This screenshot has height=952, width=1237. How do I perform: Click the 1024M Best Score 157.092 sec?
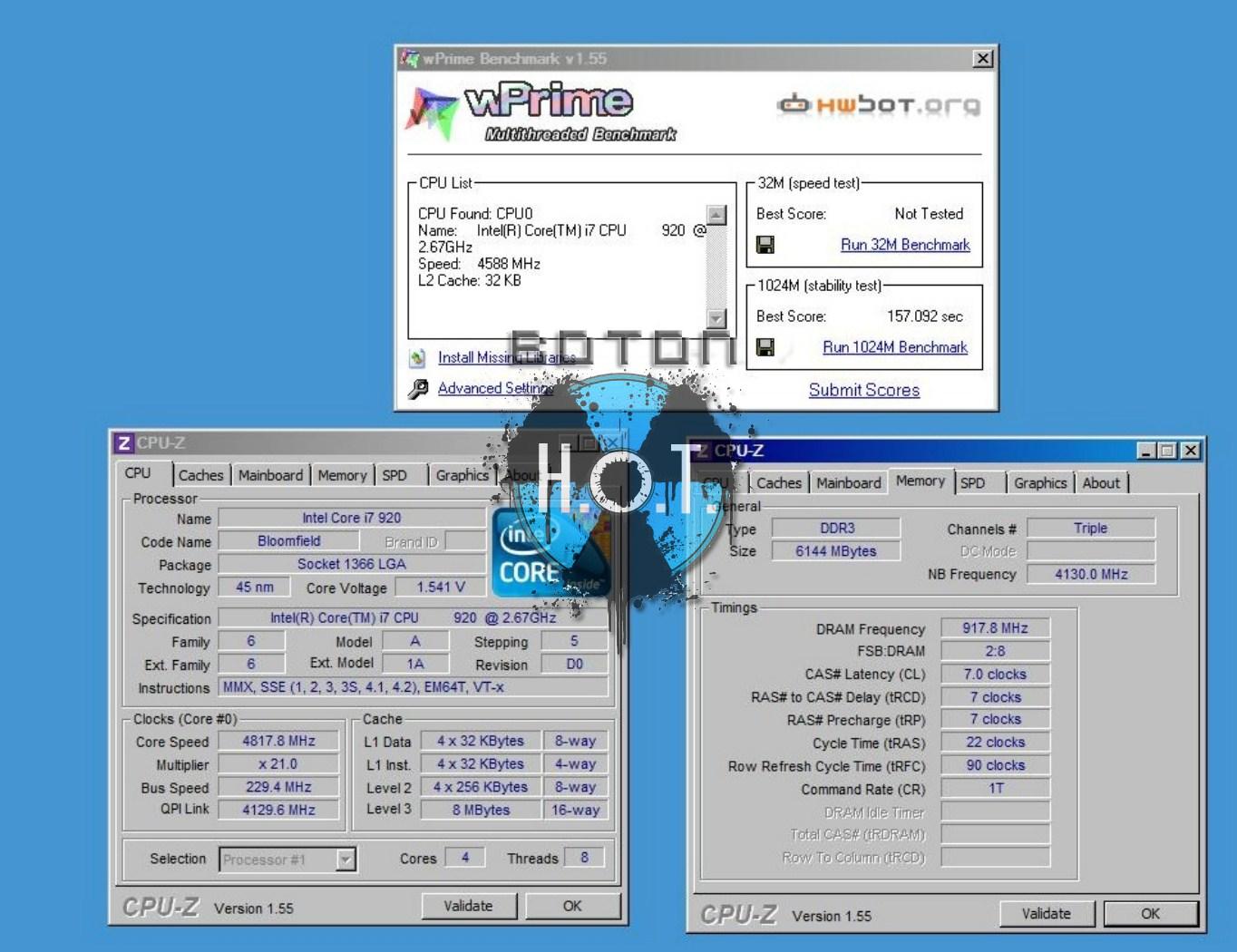click(x=925, y=316)
